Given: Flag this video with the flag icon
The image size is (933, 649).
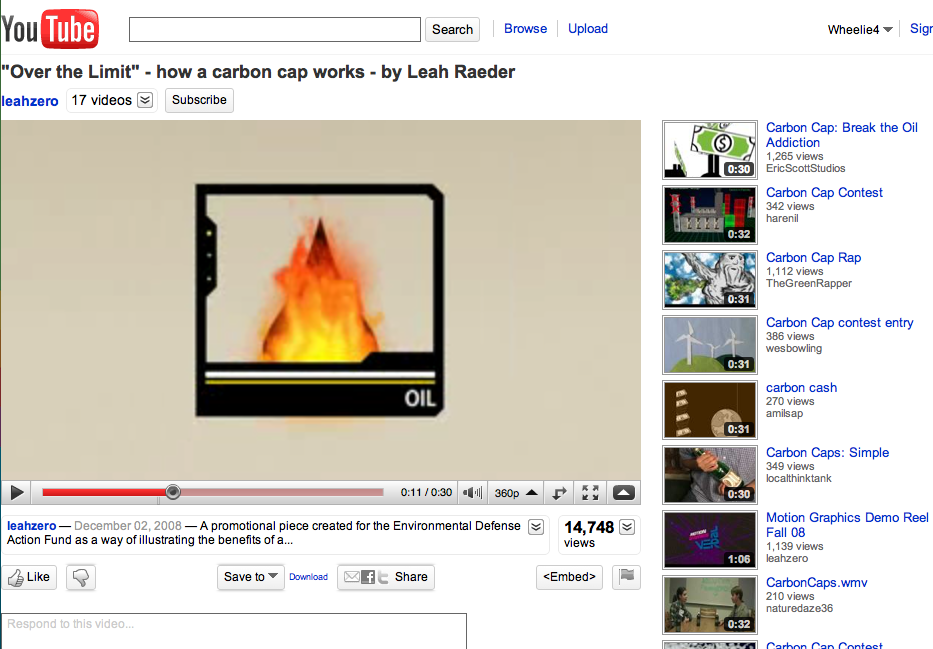Looking at the screenshot, I should [627, 576].
